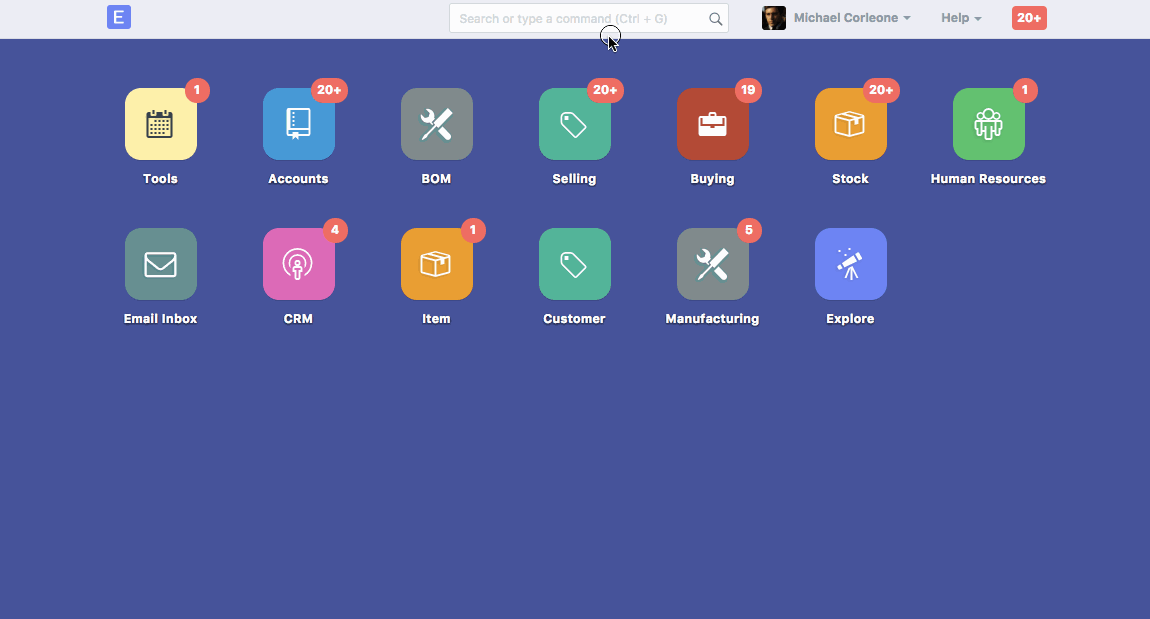Open the BOM module icon
The width and height of the screenshot is (1150, 619).
point(436,124)
